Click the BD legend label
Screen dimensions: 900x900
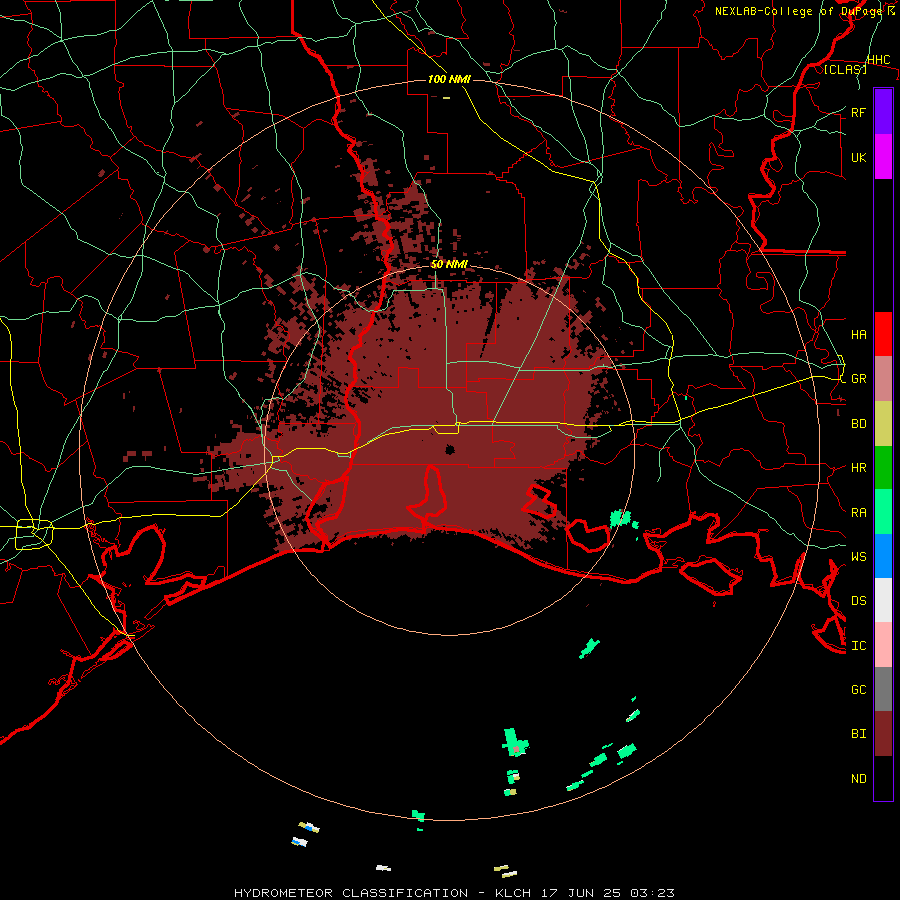click(858, 424)
